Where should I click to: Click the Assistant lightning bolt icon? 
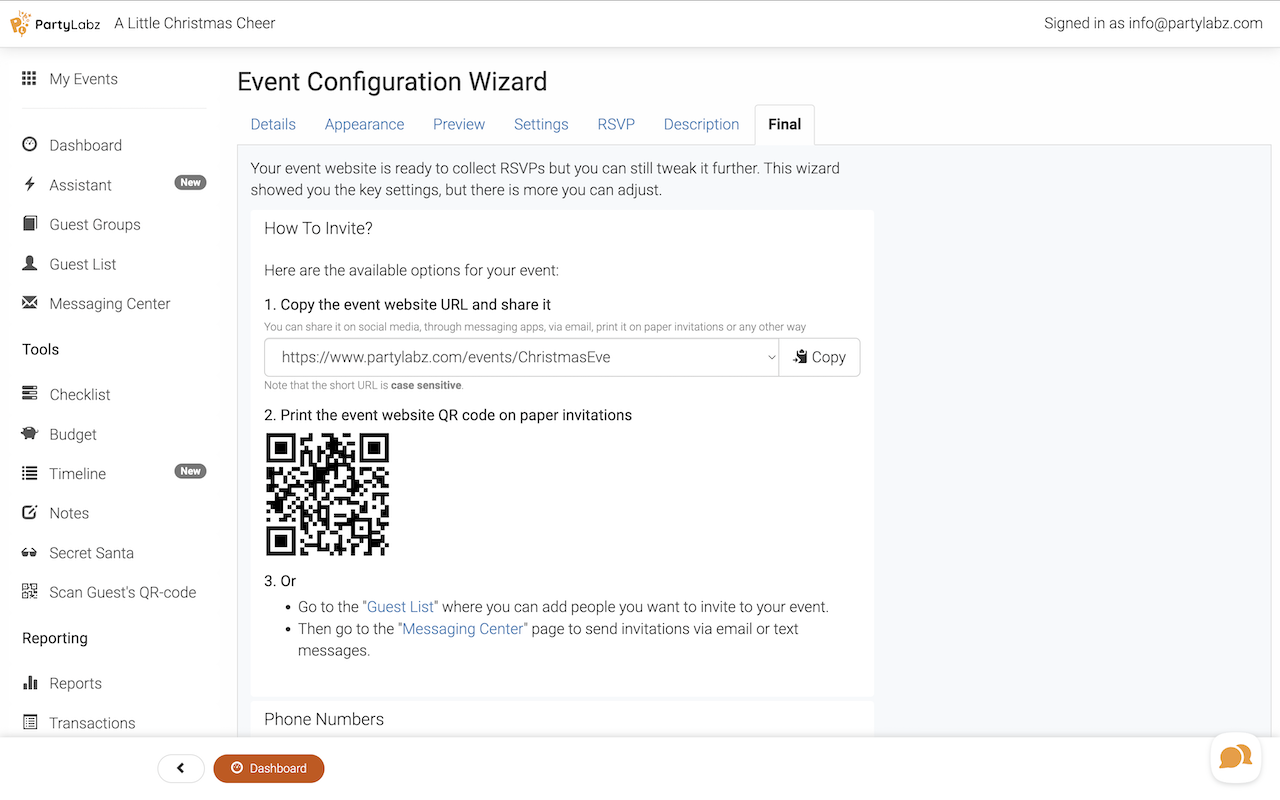click(x=30, y=185)
